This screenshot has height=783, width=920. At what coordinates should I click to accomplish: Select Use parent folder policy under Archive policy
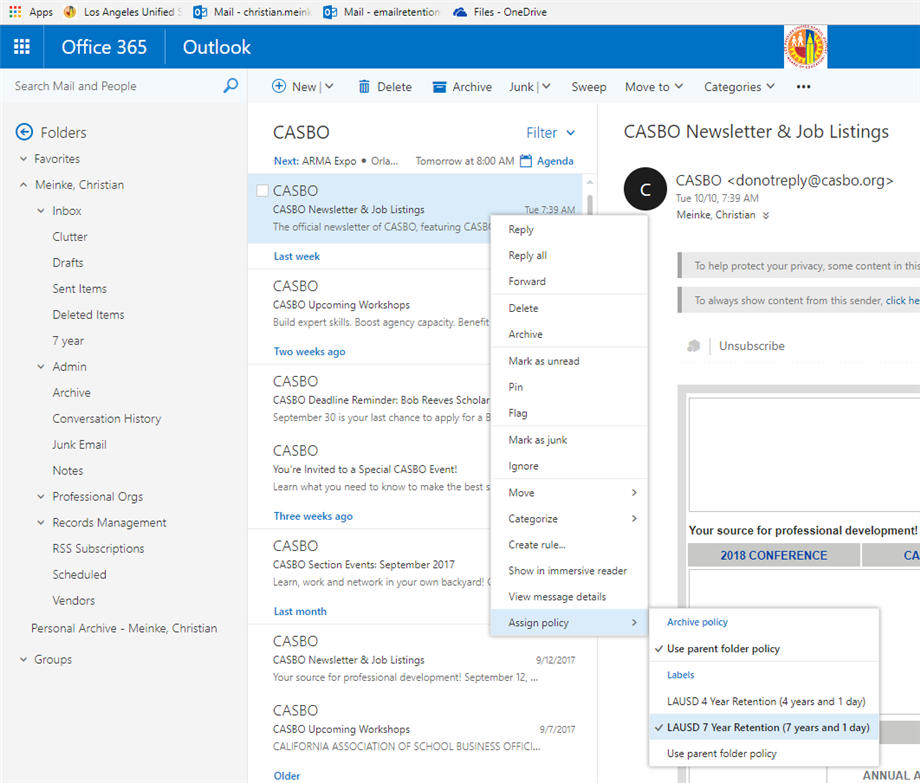[763, 649]
